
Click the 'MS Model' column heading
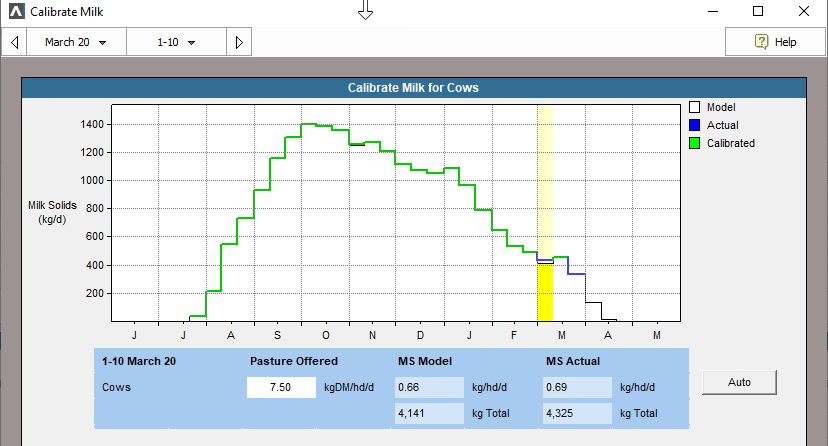click(425, 362)
